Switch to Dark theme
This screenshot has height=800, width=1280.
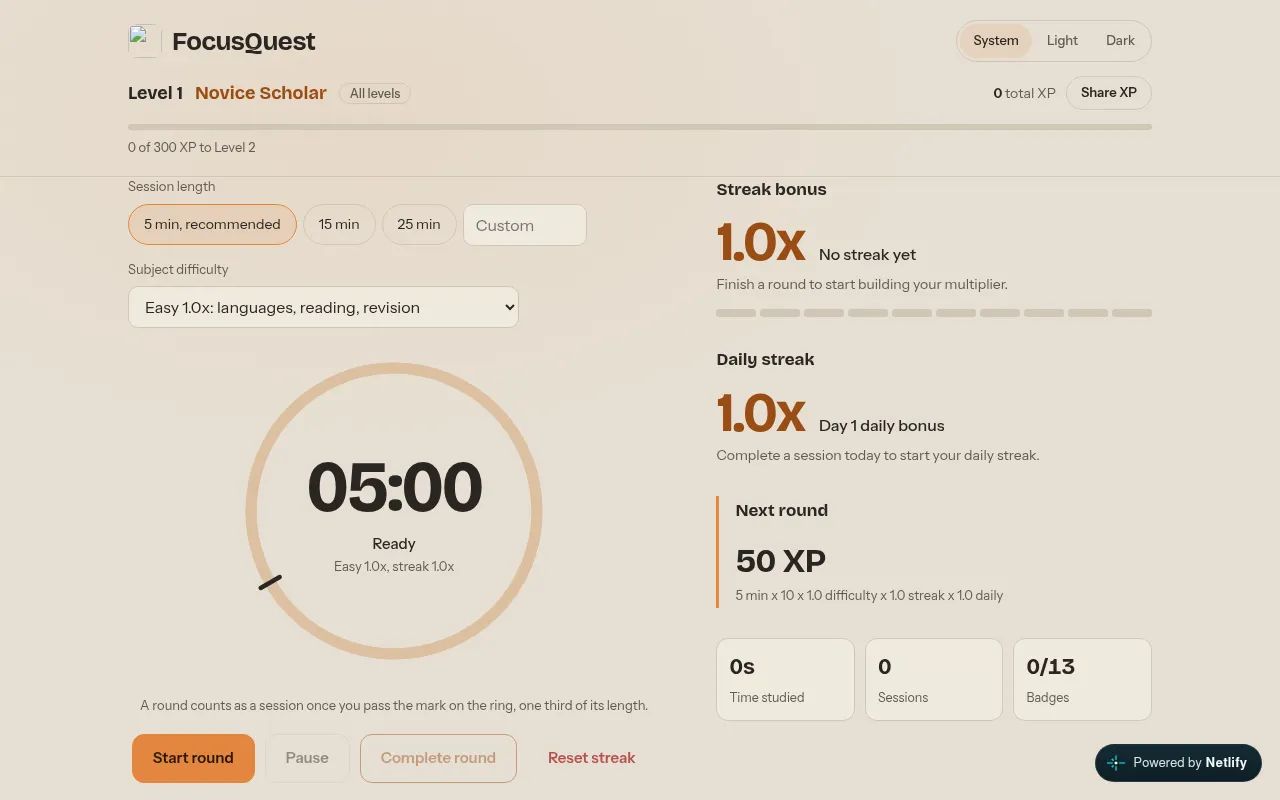[x=1120, y=41]
